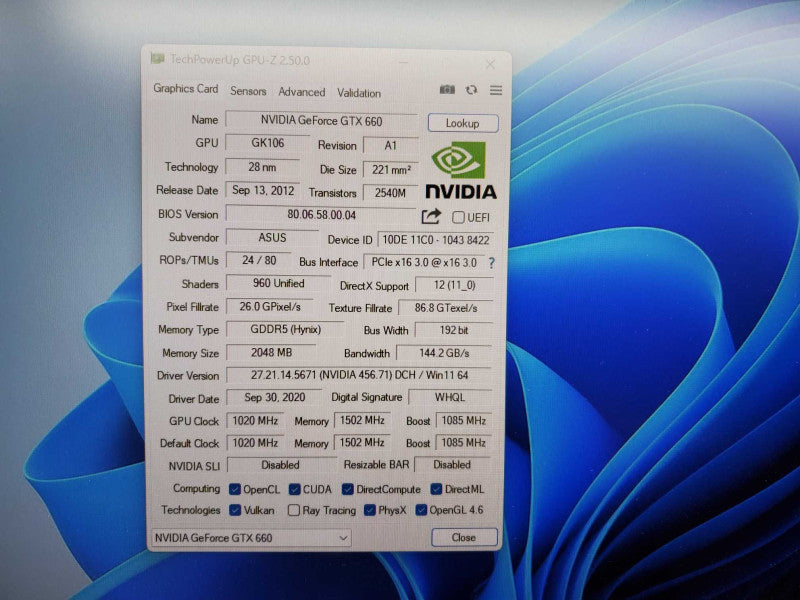Click the Texture Fillrate value 86.8 GTexel/s
The height and width of the screenshot is (600, 800).
tap(445, 308)
